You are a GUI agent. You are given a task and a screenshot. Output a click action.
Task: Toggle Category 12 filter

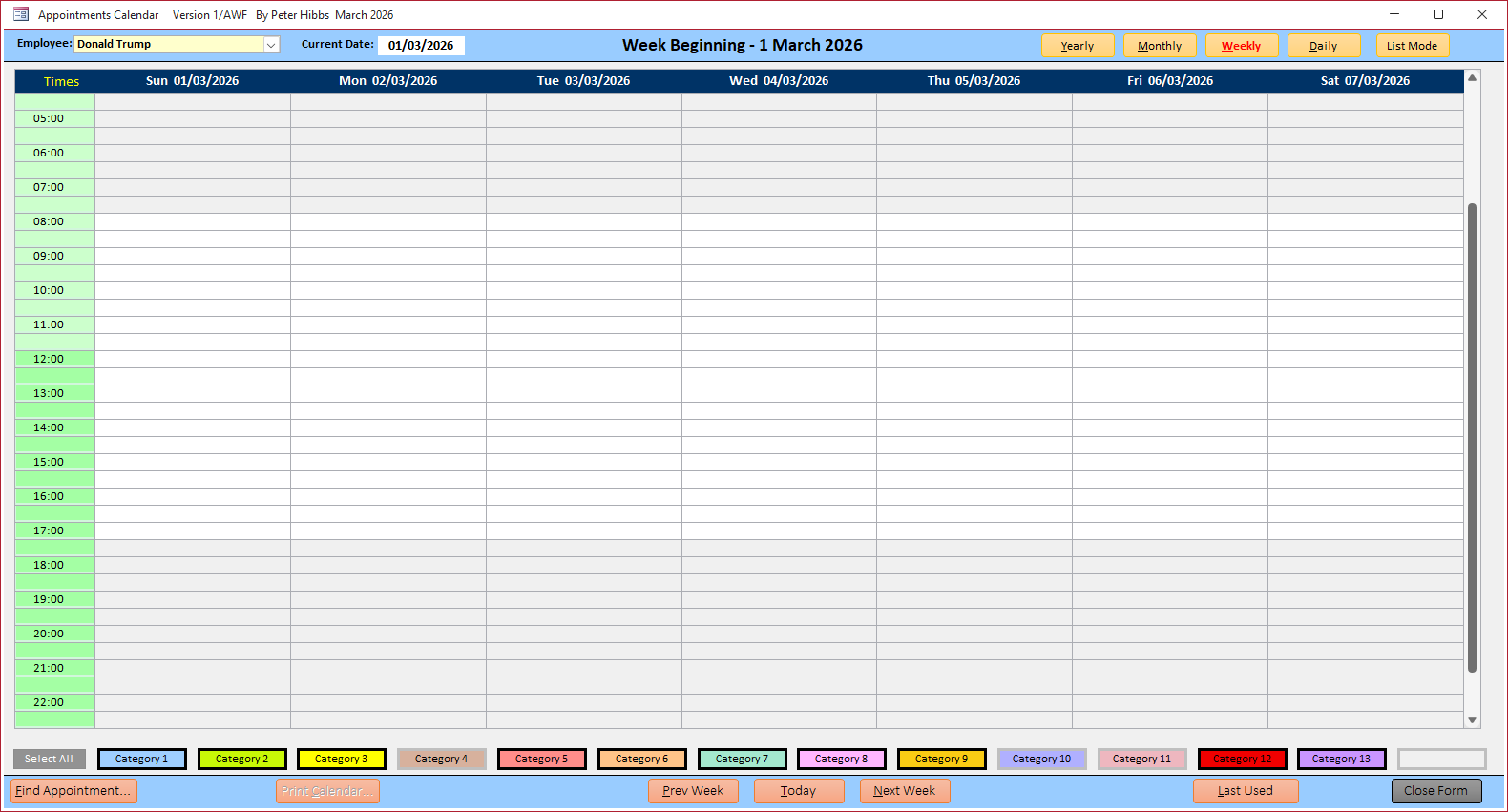1243,759
